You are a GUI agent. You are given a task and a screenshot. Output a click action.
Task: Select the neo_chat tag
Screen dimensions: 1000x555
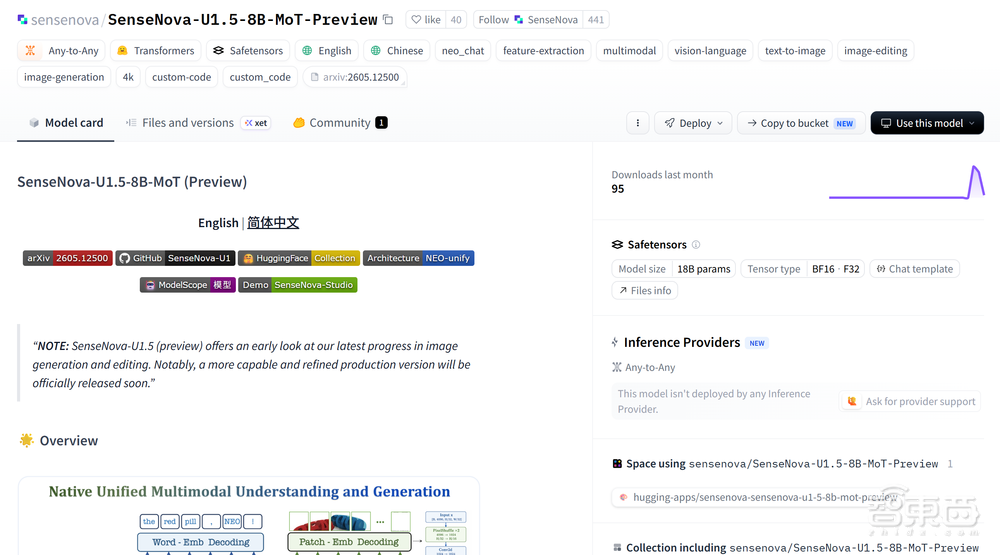pos(463,50)
